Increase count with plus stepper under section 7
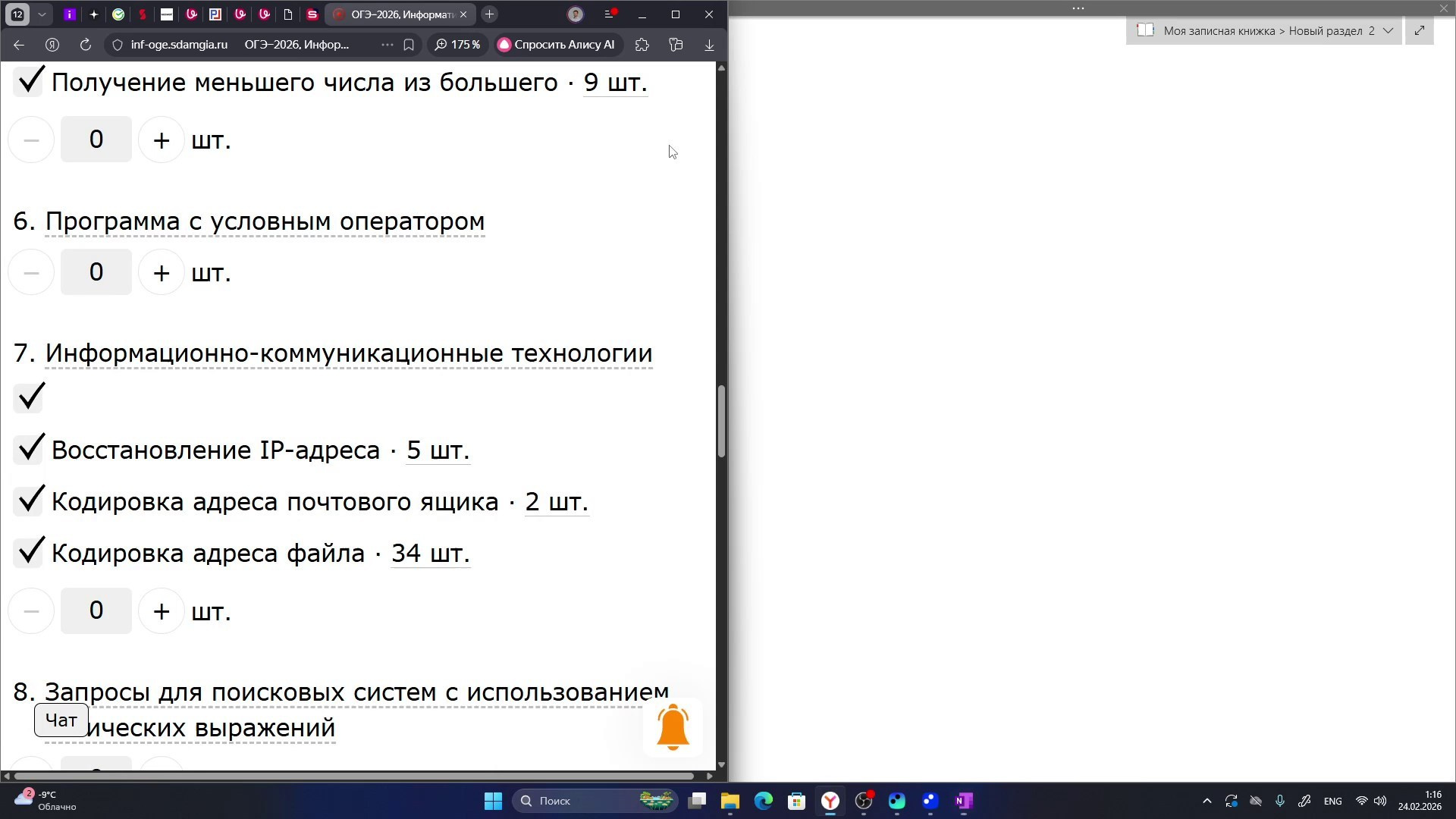This screenshot has width=1456, height=819. (x=161, y=610)
